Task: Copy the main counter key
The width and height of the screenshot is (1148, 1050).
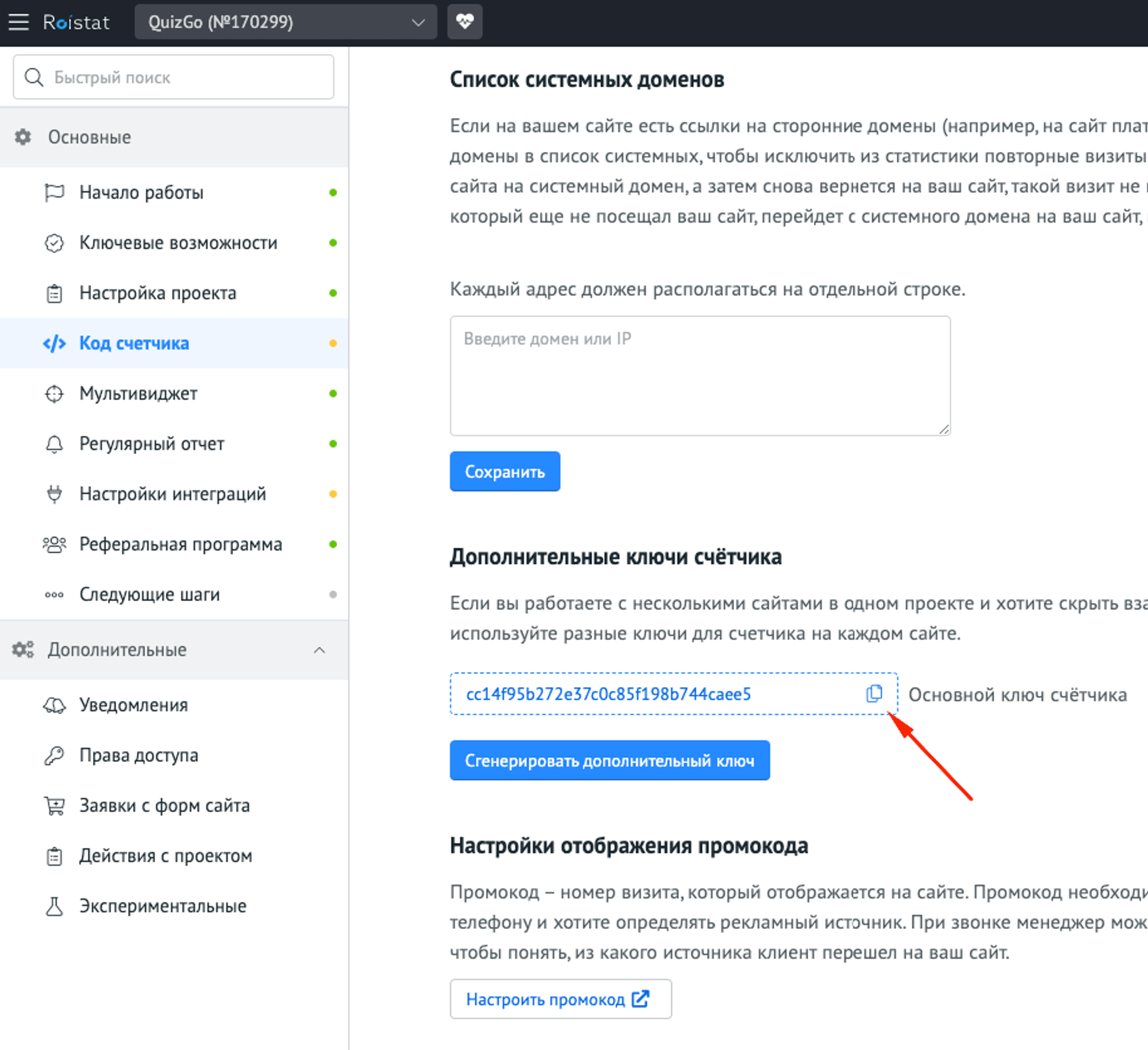Action: pyautogui.click(x=874, y=693)
